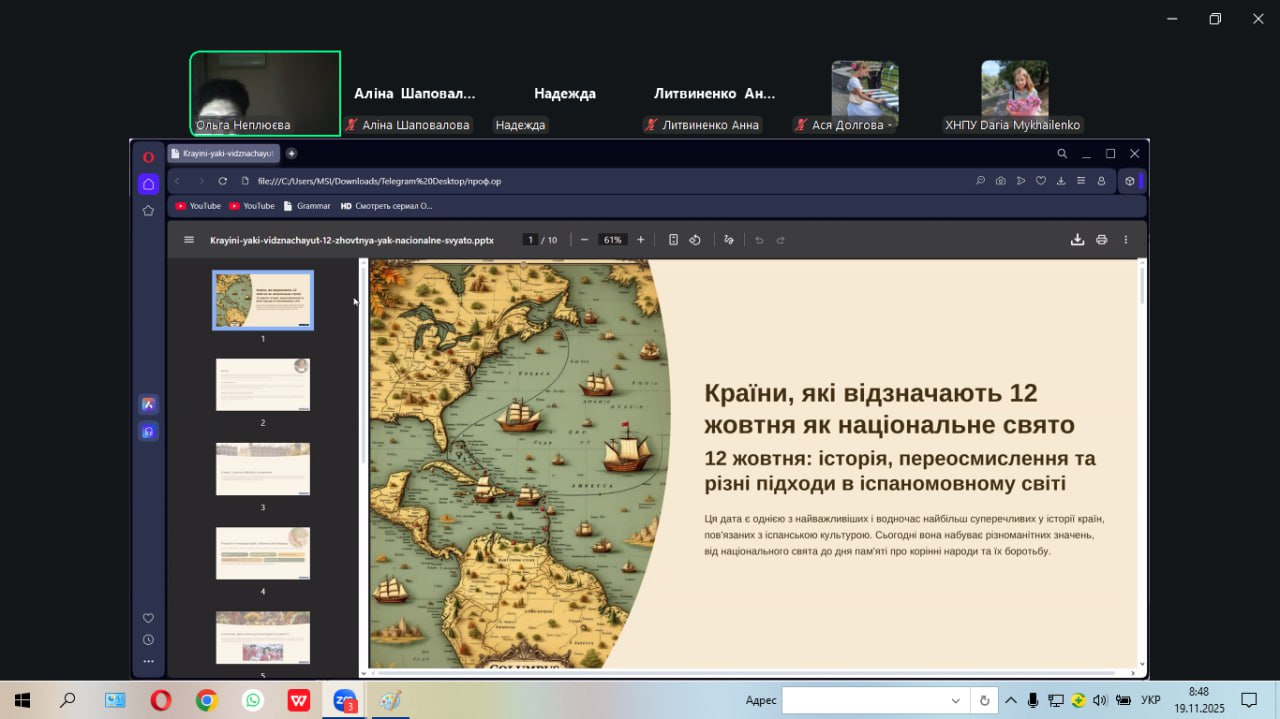Select the Krayini-yaki-vidznachayut browser tab
The image size is (1280, 719).
click(224, 154)
